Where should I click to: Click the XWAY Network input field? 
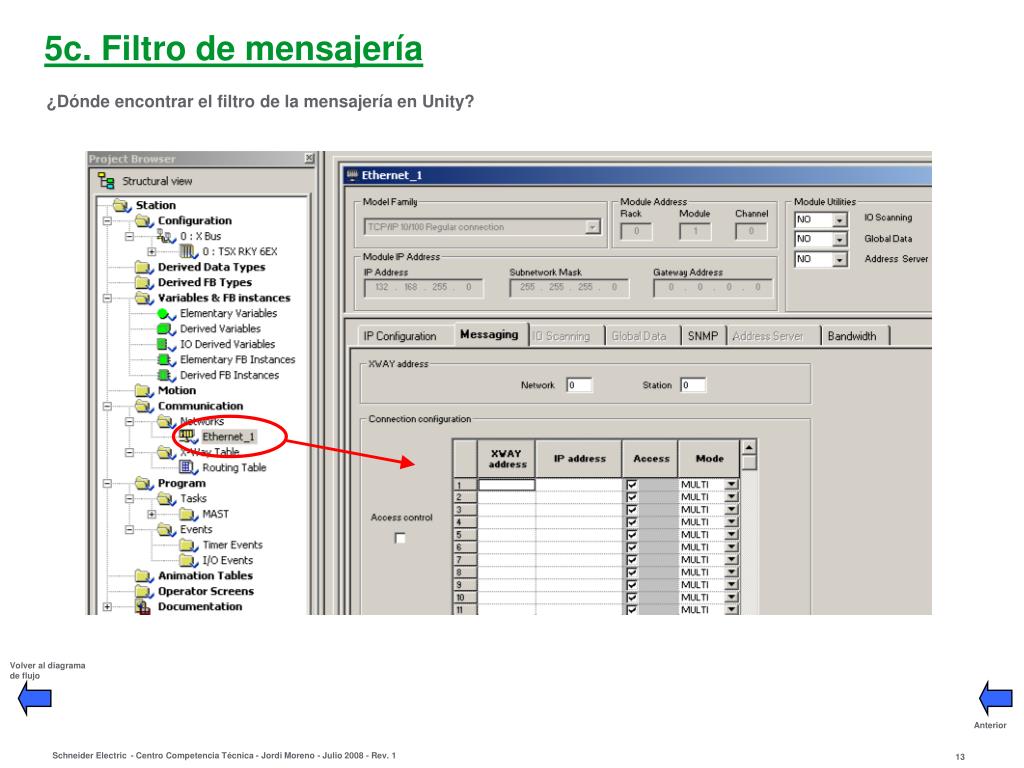tap(579, 385)
